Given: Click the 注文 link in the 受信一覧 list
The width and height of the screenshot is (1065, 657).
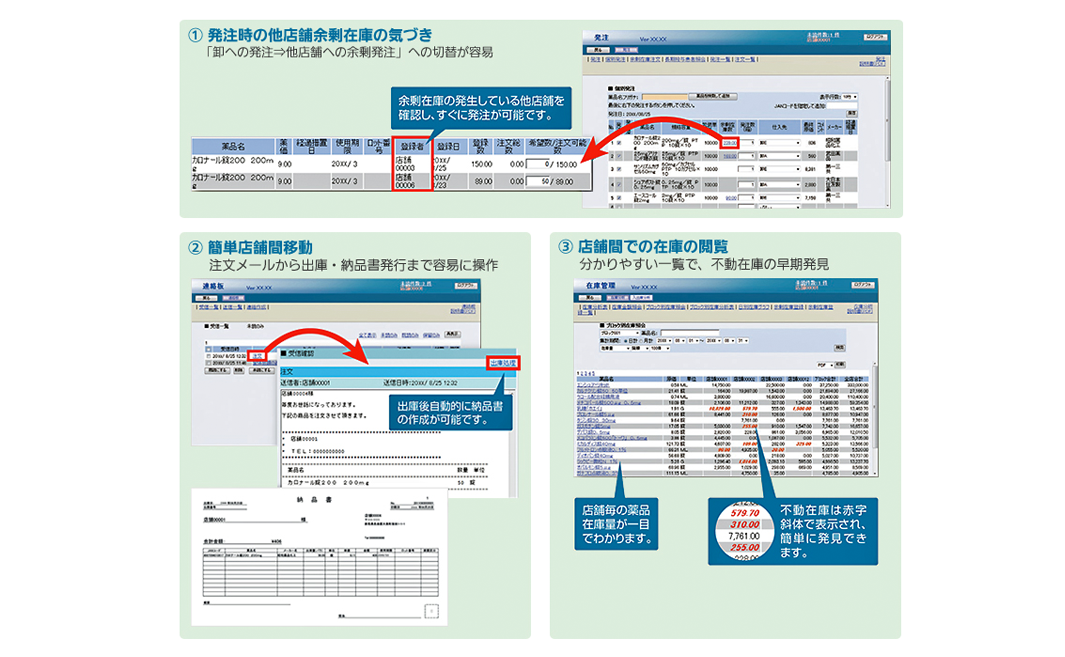Looking at the screenshot, I should click(x=258, y=355).
